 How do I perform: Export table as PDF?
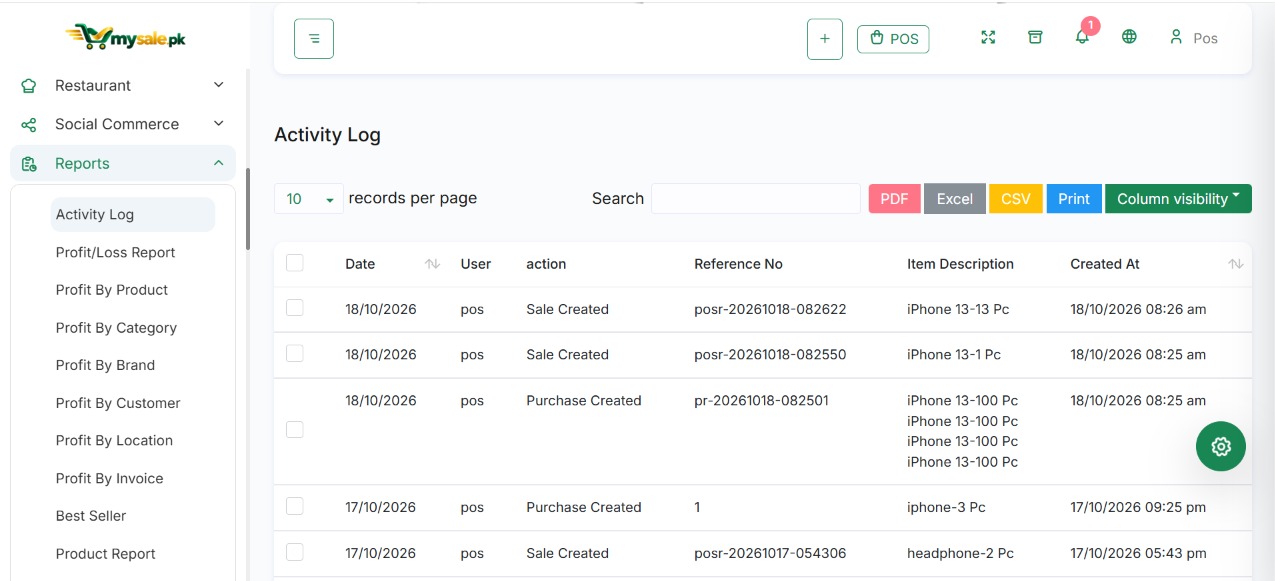[x=894, y=199]
